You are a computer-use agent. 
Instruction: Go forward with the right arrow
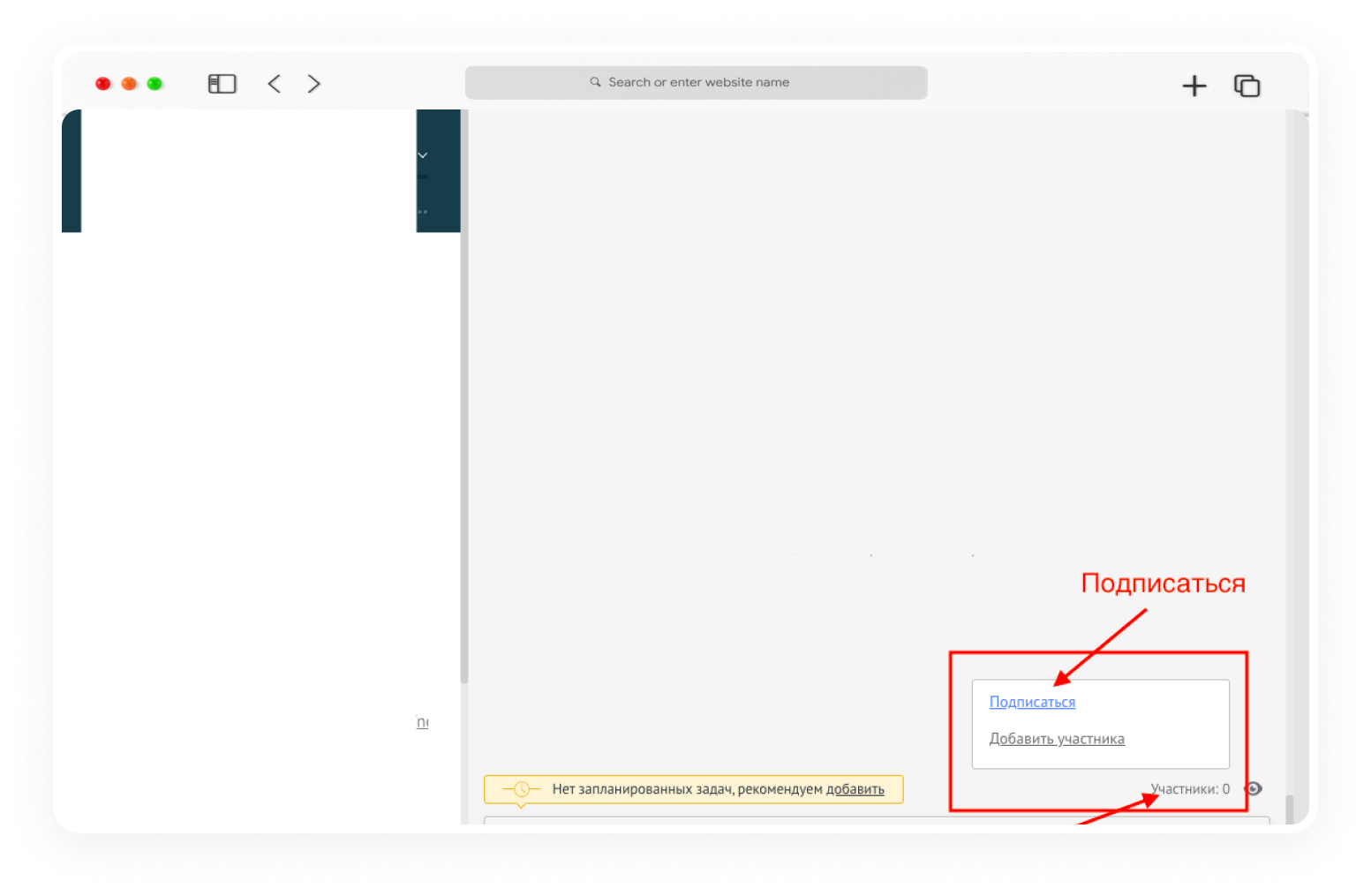313,84
